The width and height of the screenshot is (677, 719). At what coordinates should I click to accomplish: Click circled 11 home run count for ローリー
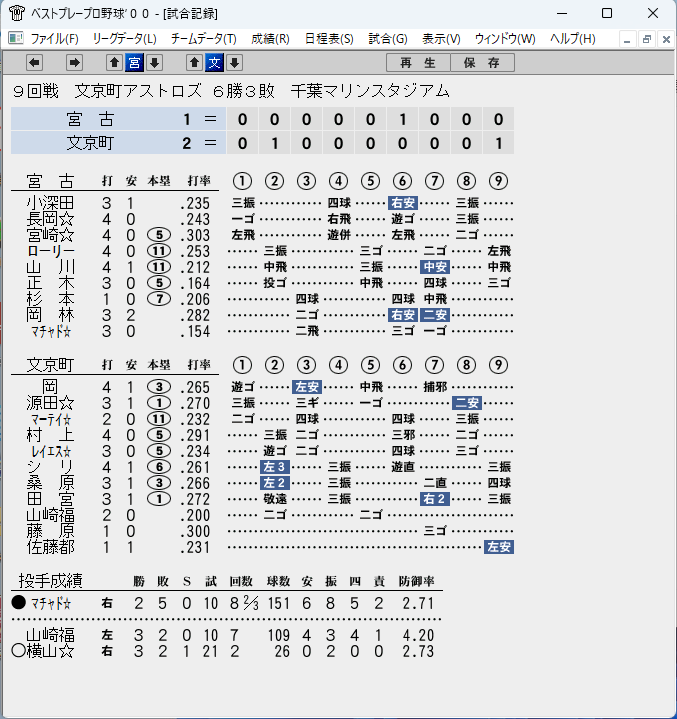click(159, 251)
